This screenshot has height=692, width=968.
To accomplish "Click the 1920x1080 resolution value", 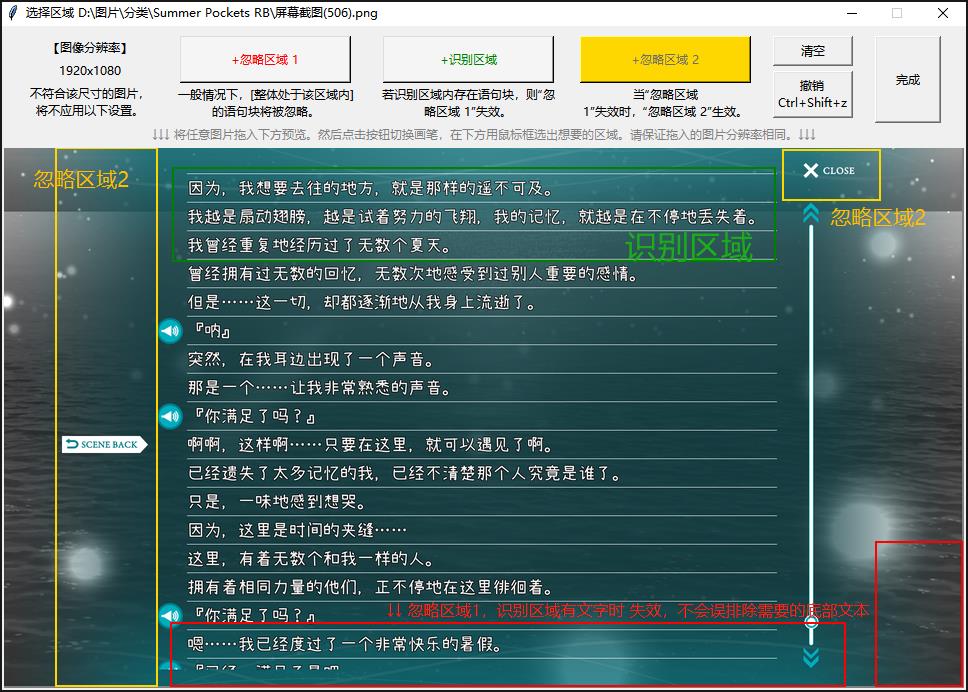I will [90, 70].
